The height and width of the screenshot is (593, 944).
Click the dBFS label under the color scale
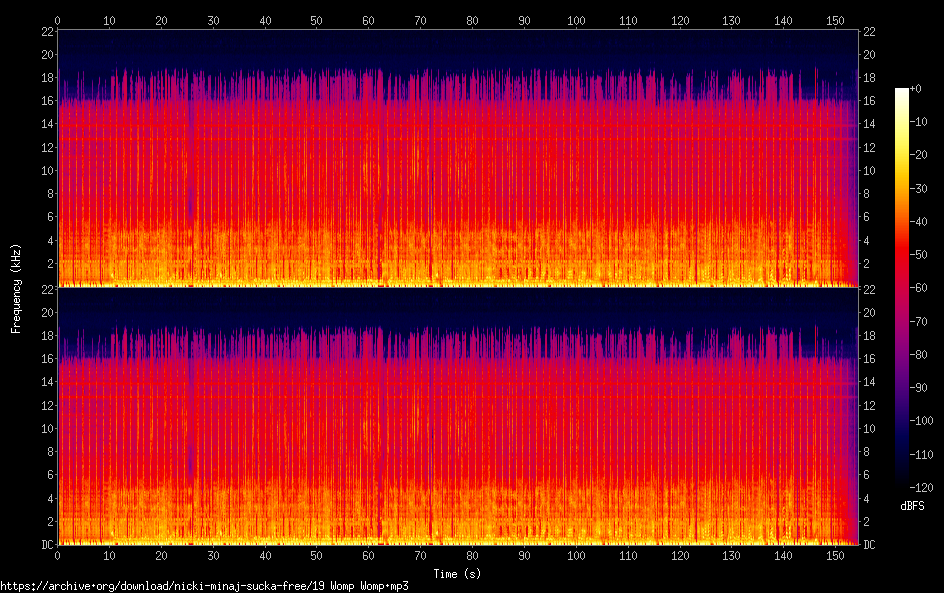pos(912,507)
